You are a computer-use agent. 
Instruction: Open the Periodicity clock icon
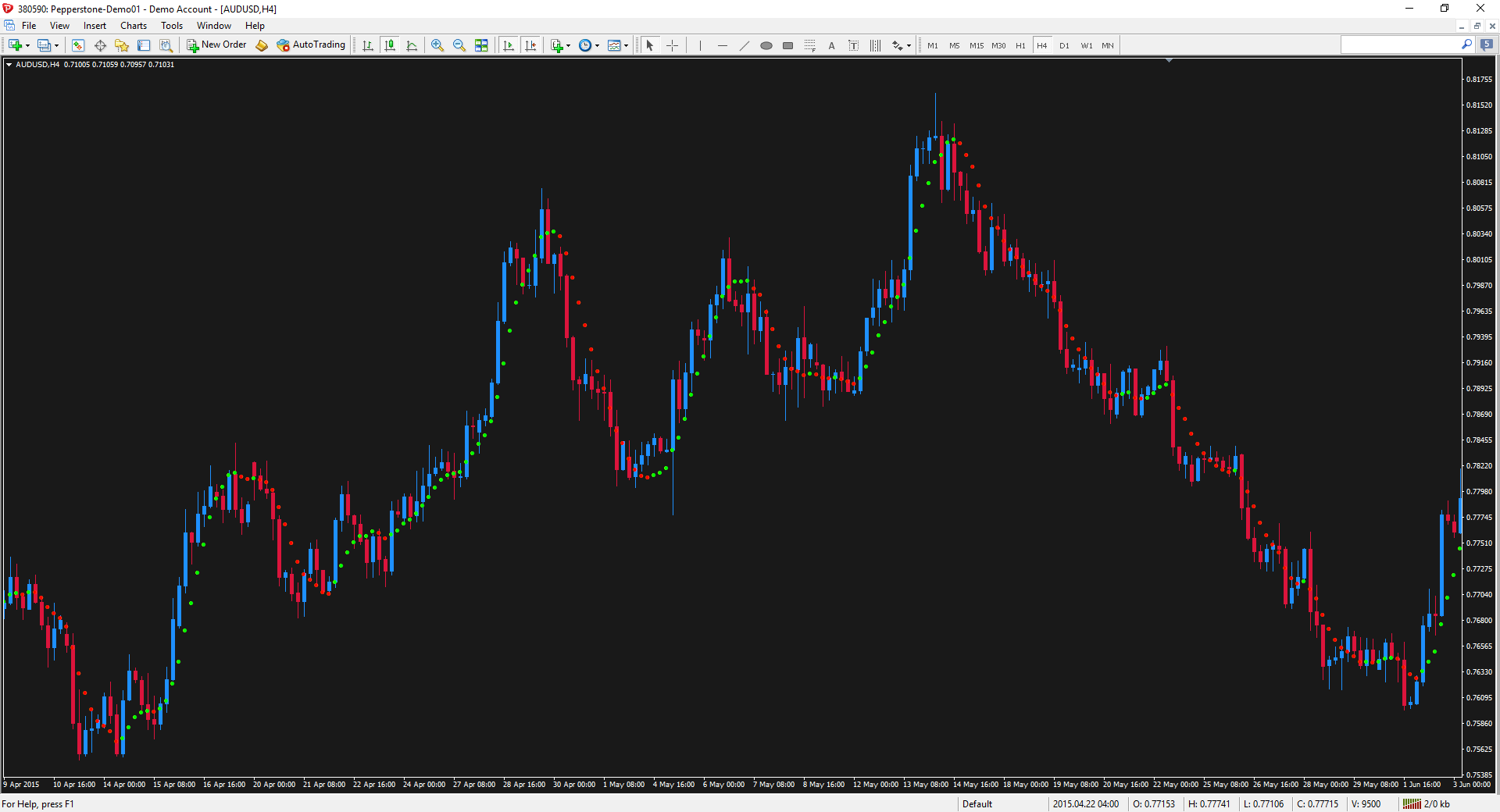(585, 45)
